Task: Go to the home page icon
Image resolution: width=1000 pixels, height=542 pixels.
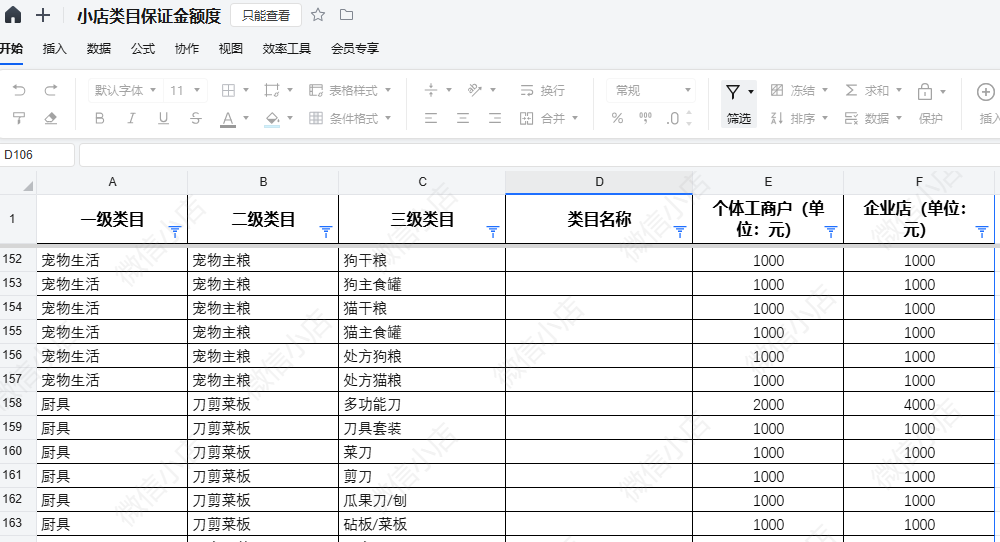Action: (13, 15)
